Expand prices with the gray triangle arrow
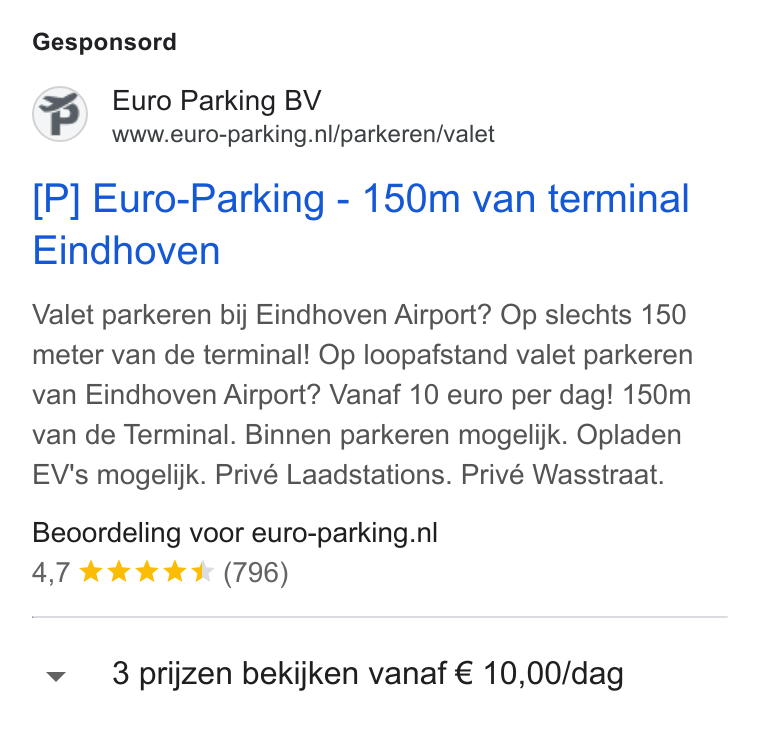The image size is (760, 734). (x=56, y=676)
